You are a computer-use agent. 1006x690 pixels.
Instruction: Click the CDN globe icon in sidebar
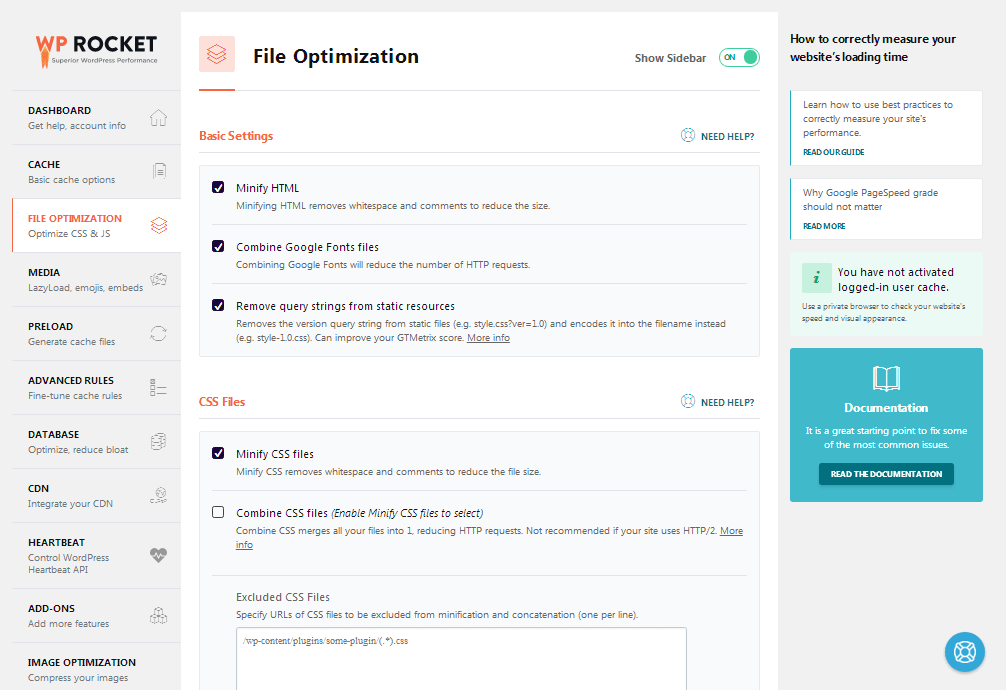tap(158, 495)
